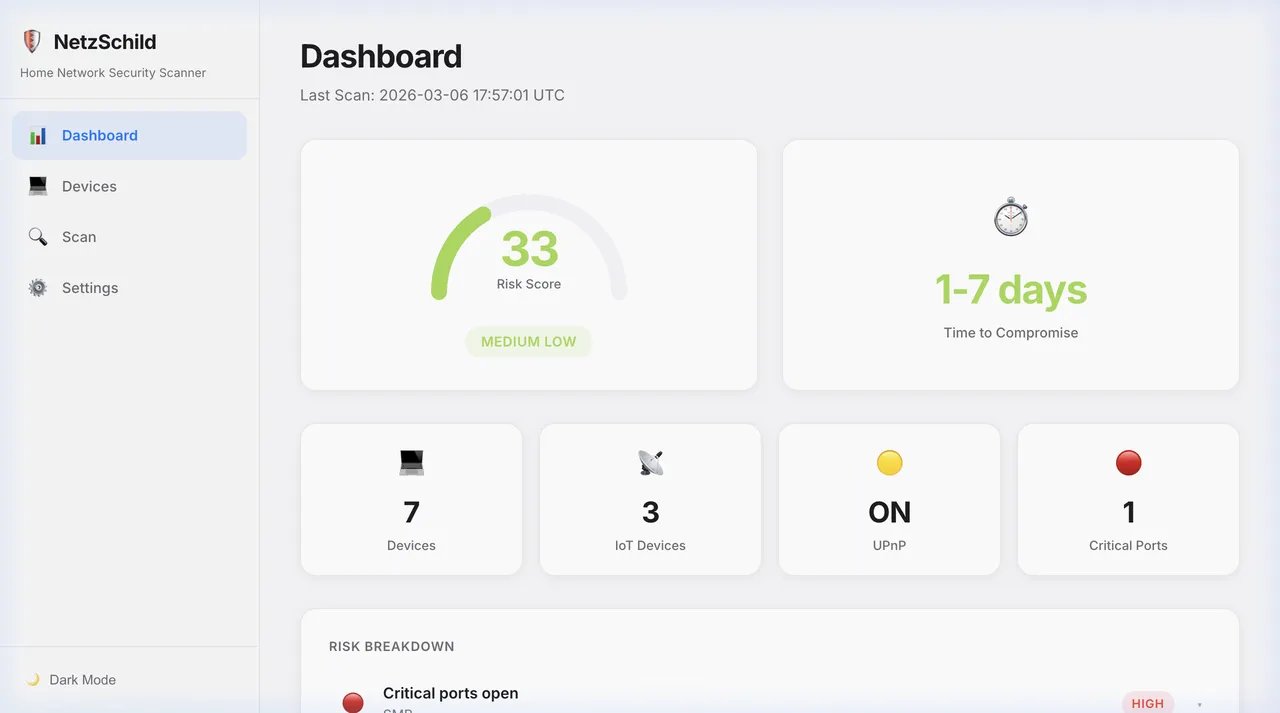Viewport: 1280px width, 713px height.
Task: Click the Critical ports open title
Action: click(450, 693)
